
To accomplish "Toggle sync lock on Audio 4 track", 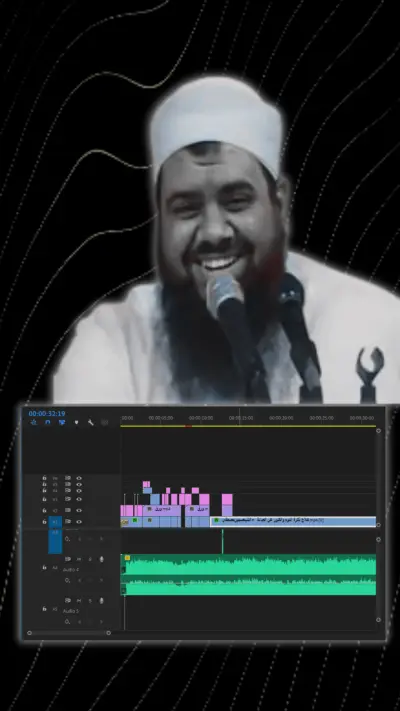I will coord(68,559).
